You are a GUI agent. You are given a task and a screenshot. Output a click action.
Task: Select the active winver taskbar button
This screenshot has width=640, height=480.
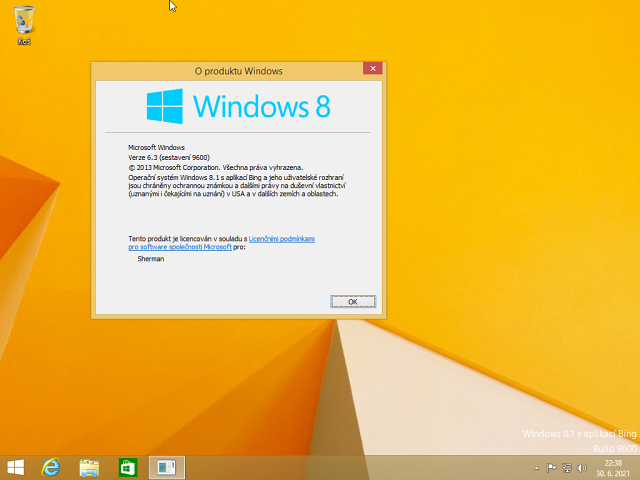165,467
